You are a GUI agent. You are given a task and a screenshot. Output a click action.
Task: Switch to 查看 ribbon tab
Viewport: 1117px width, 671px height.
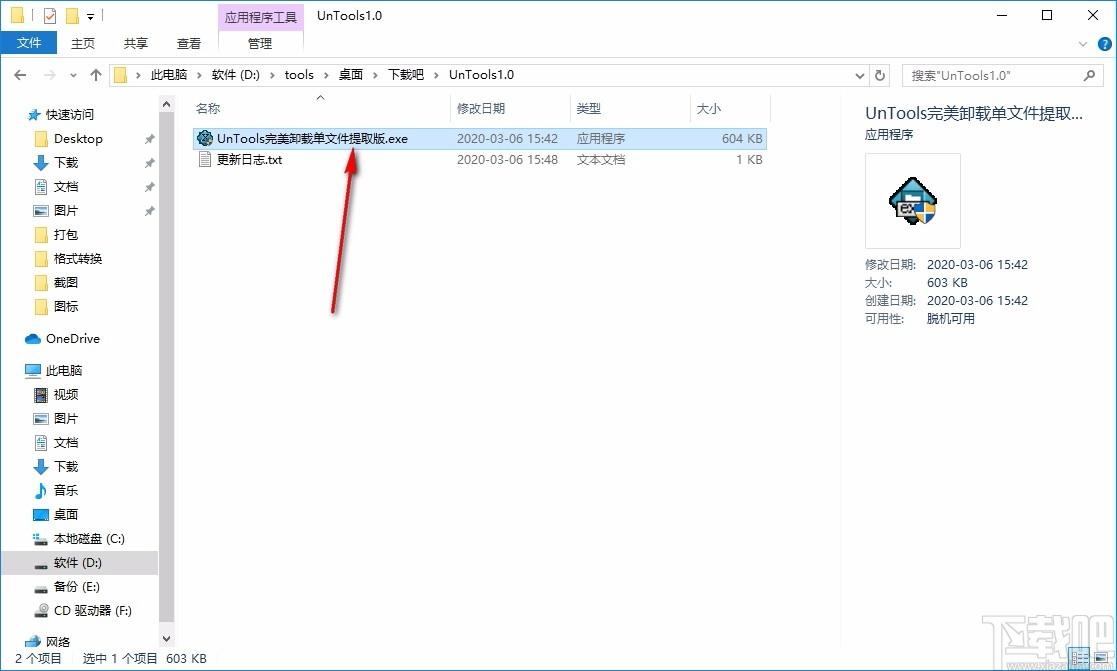pos(189,43)
